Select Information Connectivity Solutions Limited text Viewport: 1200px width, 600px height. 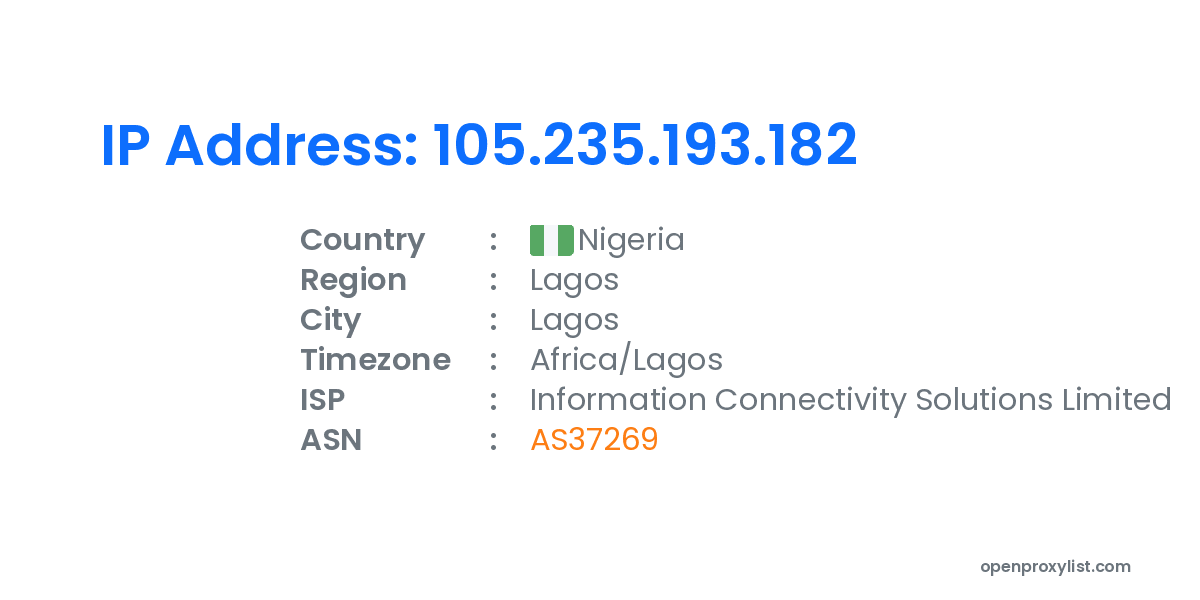coord(850,400)
